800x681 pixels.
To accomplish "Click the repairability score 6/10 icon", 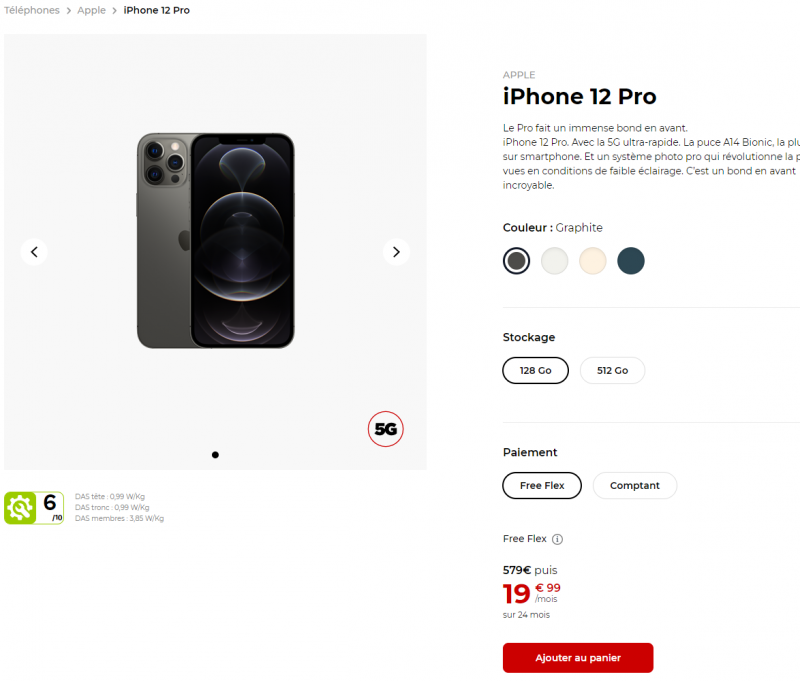I will [x=34, y=508].
